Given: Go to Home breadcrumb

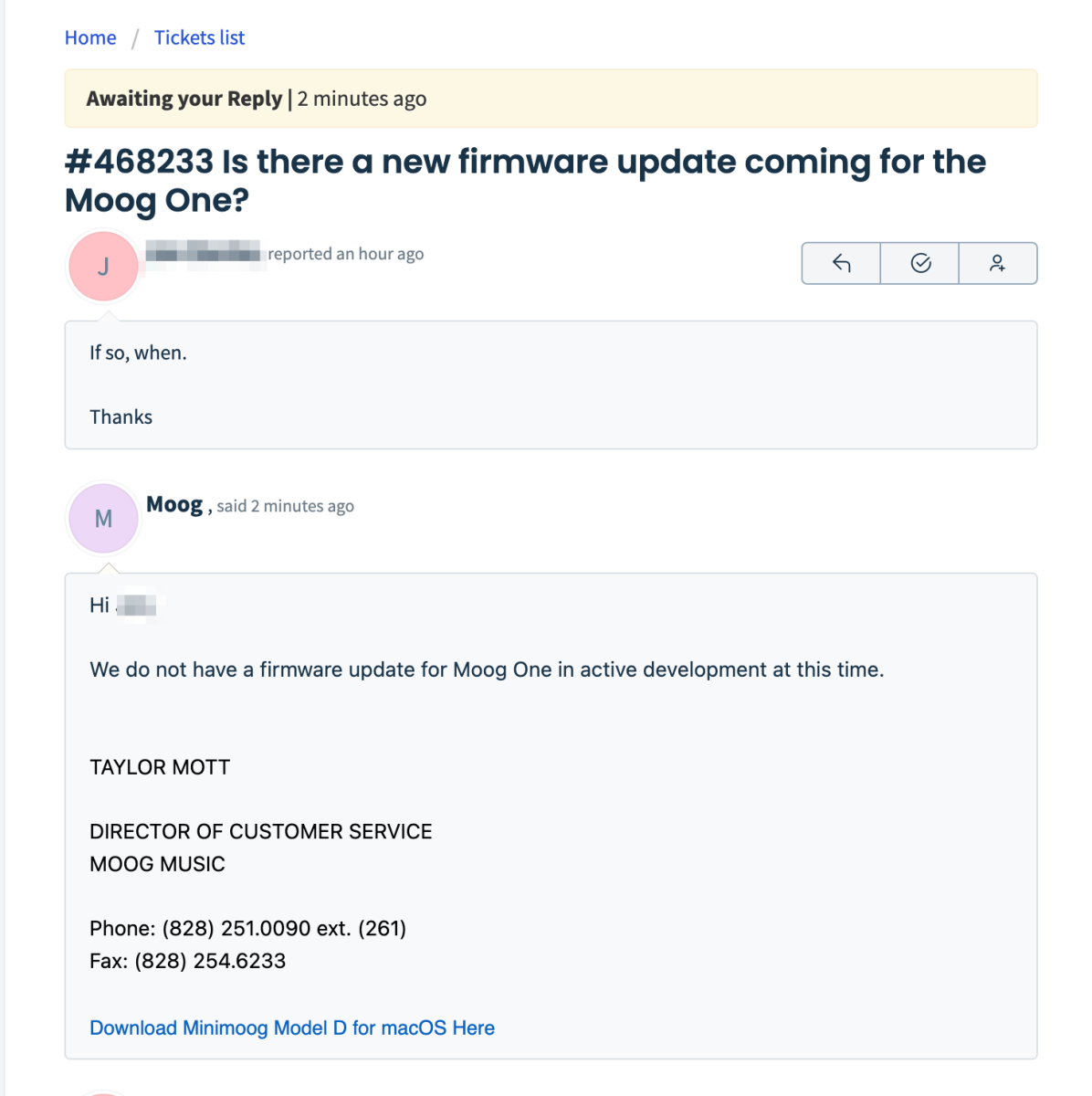Looking at the screenshot, I should pyautogui.click(x=90, y=37).
